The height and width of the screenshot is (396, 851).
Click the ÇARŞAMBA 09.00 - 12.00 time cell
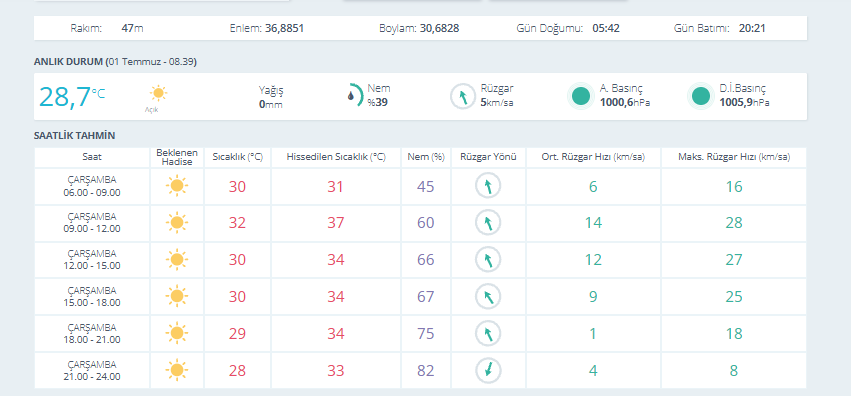point(92,223)
